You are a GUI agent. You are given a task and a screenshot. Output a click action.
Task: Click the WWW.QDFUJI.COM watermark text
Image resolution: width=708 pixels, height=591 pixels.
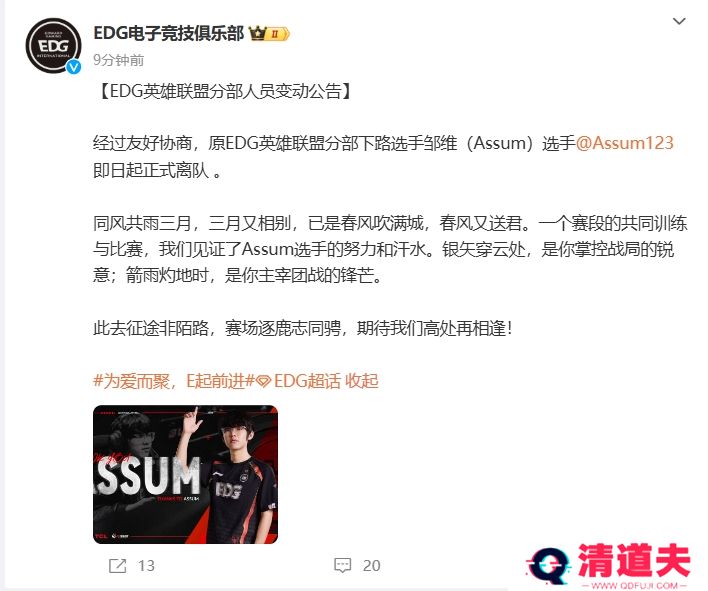click(634, 585)
